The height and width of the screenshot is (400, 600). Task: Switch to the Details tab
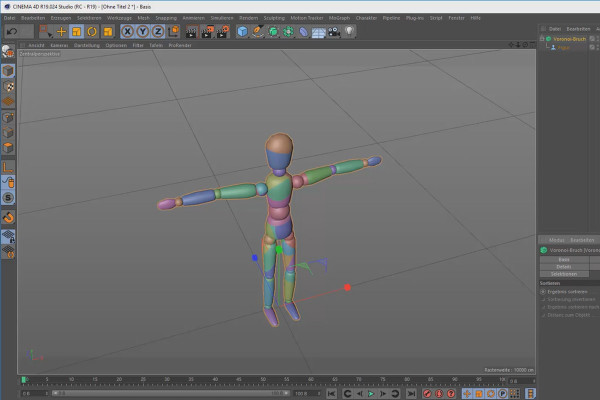[564, 267]
